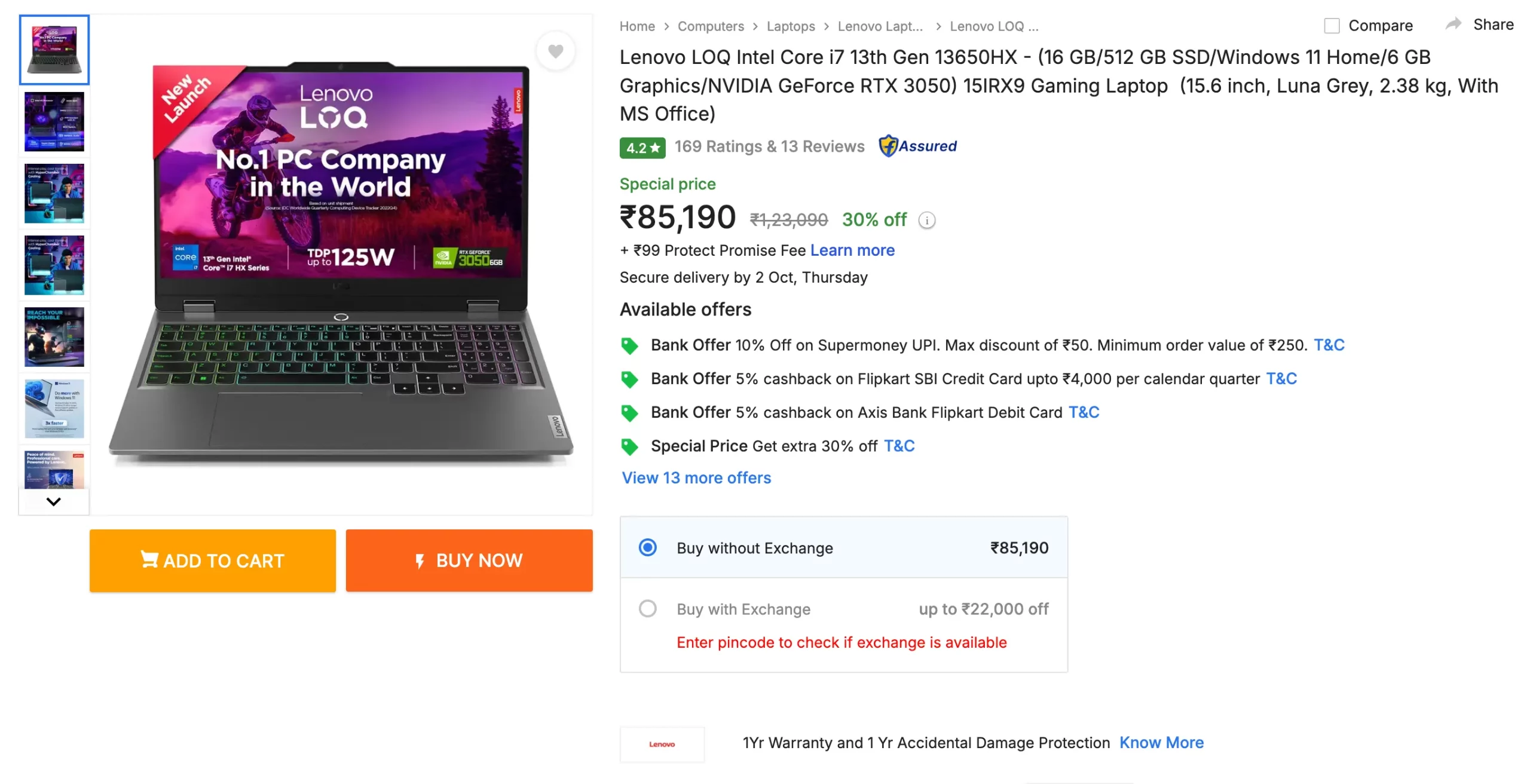Open the Home breadcrumb link
The height and width of the screenshot is (784, 1530).
(x=637, y=26)
